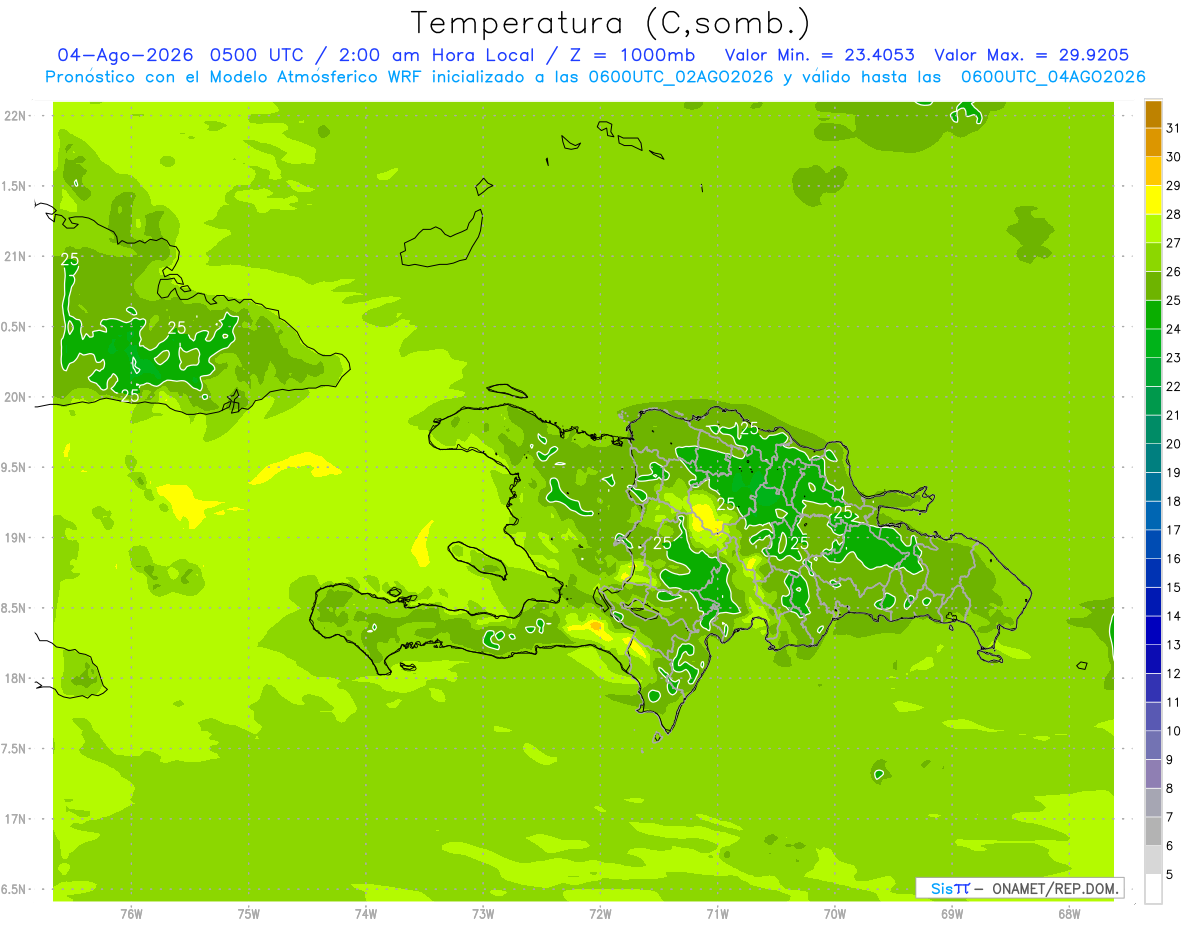Image resolution: width=1200 pixels, height=927 pixels.
Task: Click the "73W" longitude label
Action: [x=483, y=913]
